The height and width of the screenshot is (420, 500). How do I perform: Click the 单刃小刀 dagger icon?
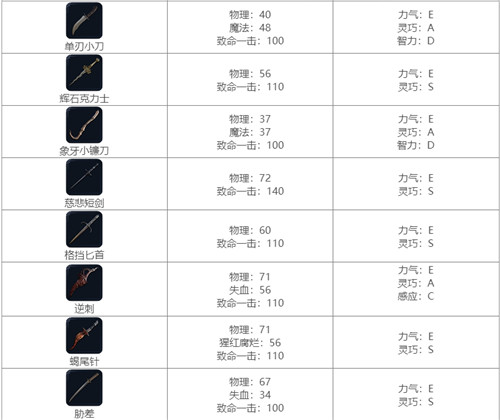pyautogui.click(x=84, y=20)
